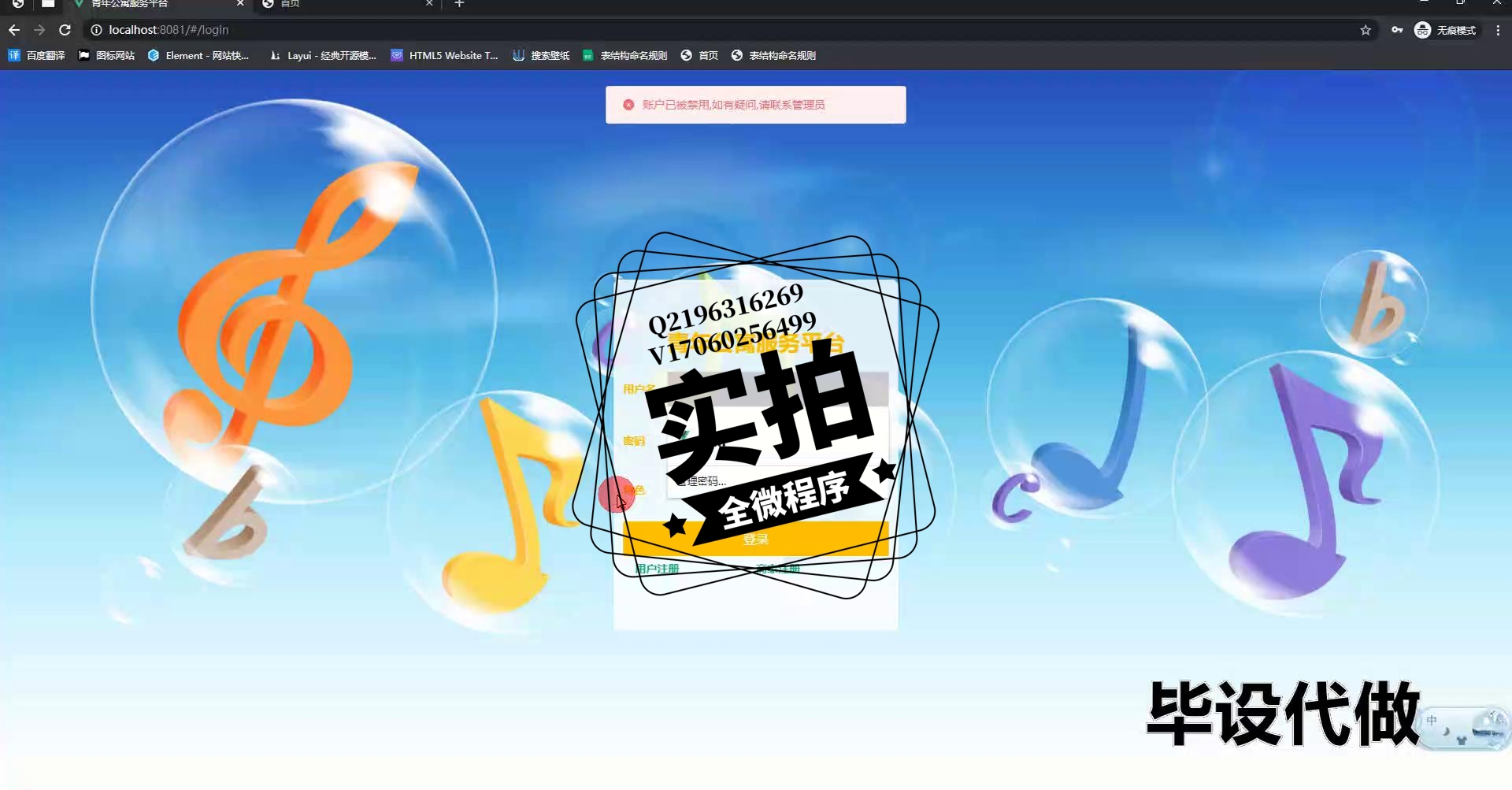The width and height of the screenshot is (1512, 790).
Task: Go back to the previous page
Action: pos(14,30)
